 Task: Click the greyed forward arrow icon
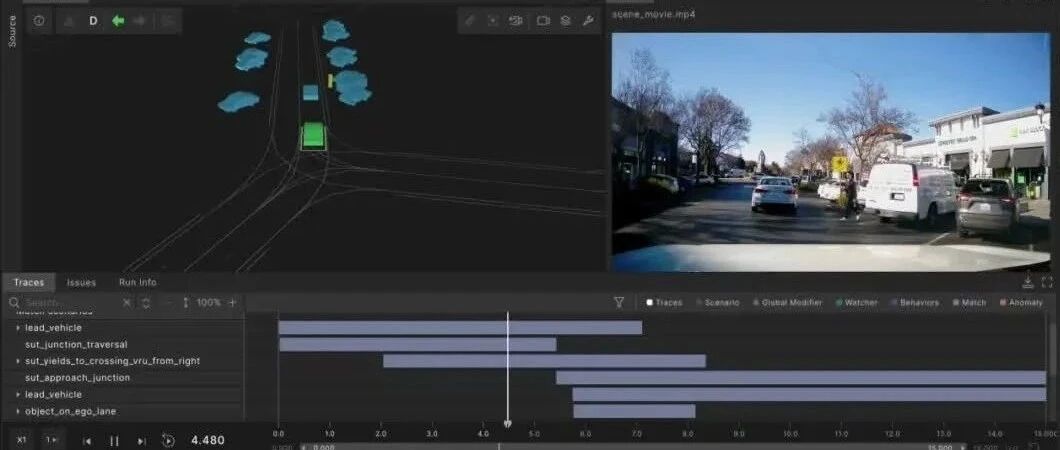140,21
